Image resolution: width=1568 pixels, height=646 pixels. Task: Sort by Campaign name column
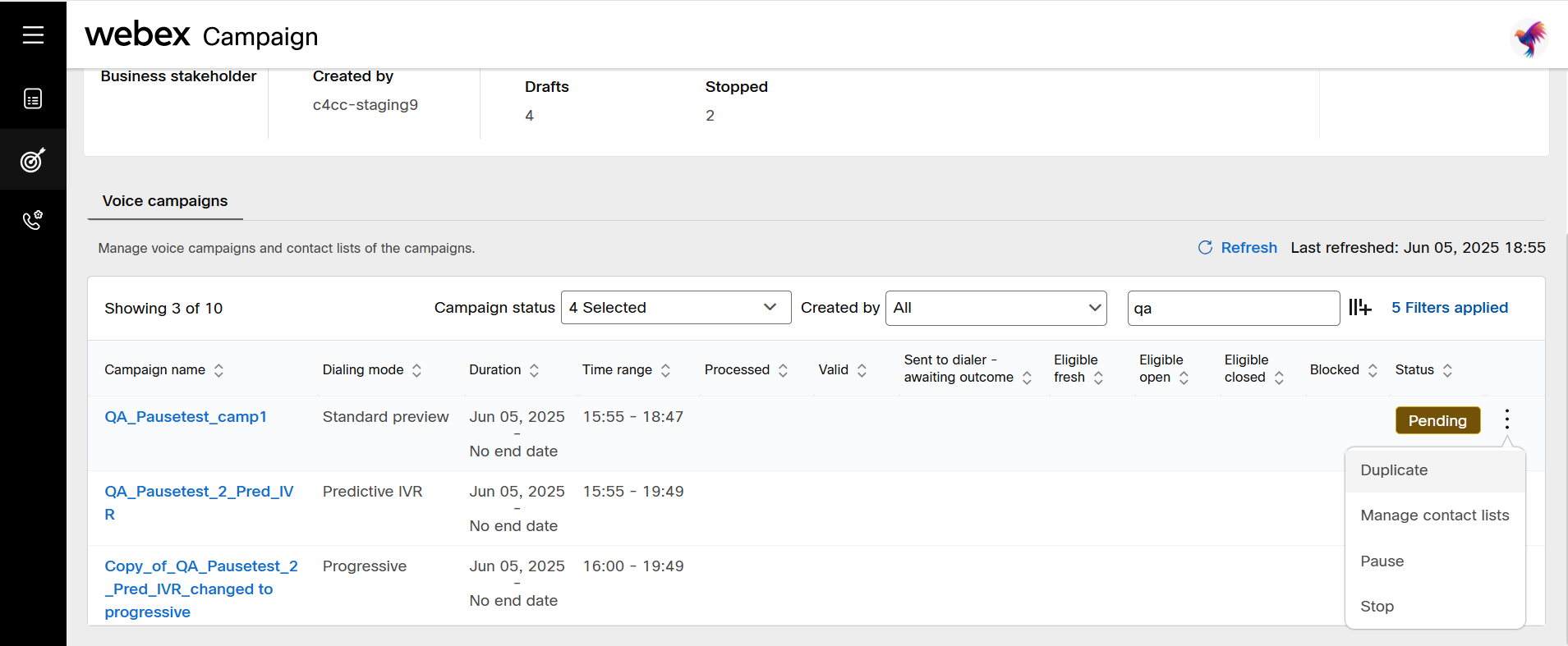pos(218,370)
